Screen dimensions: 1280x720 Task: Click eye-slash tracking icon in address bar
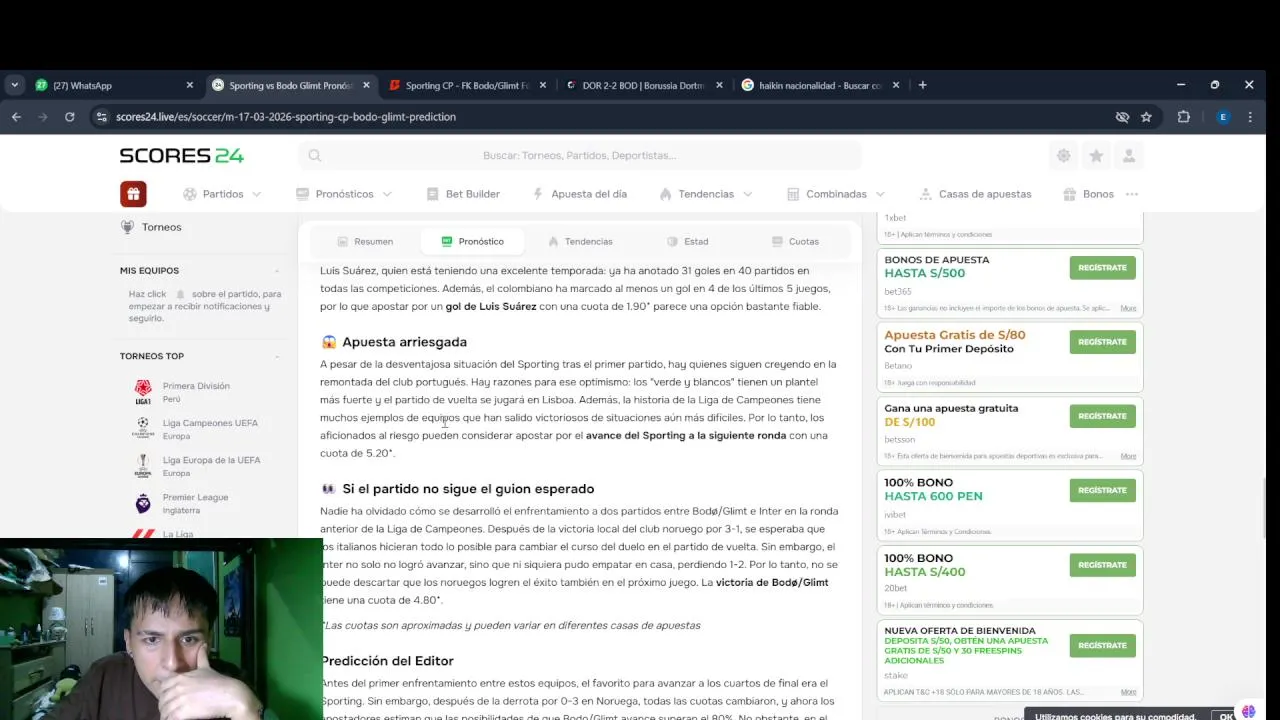(1122, 117)
